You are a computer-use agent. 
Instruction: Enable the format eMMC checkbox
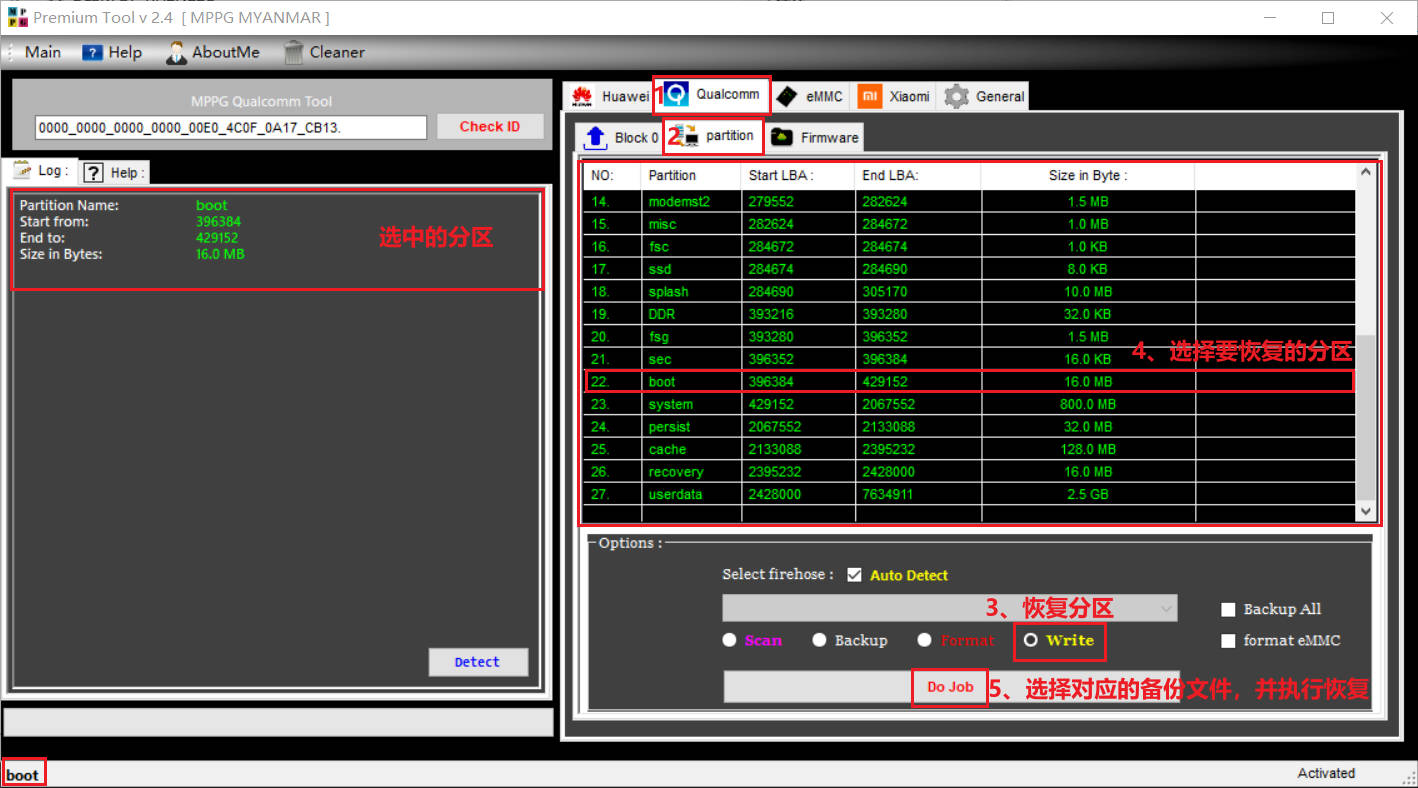click(1228, 640)
